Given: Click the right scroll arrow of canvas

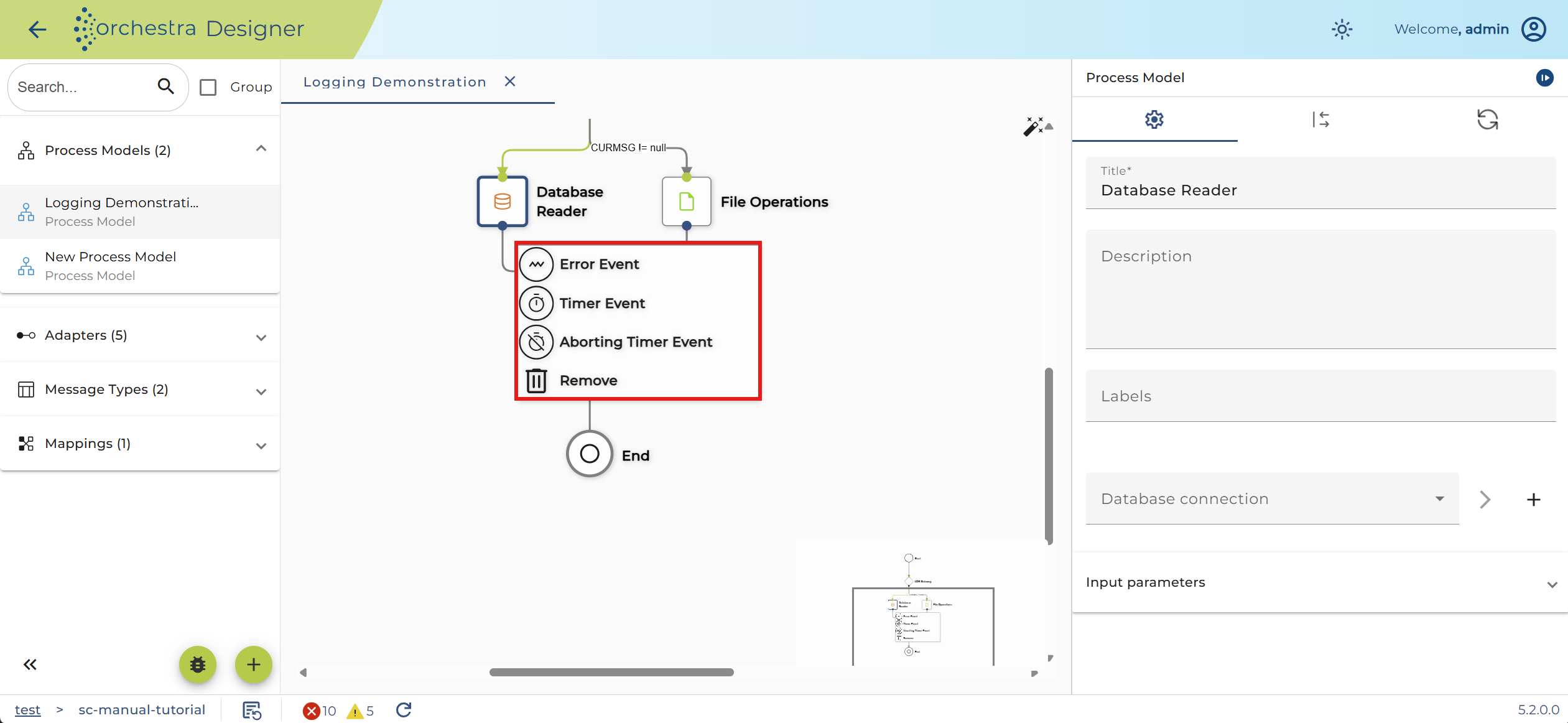Looking at the screenshot, I should pos(1034,673).
